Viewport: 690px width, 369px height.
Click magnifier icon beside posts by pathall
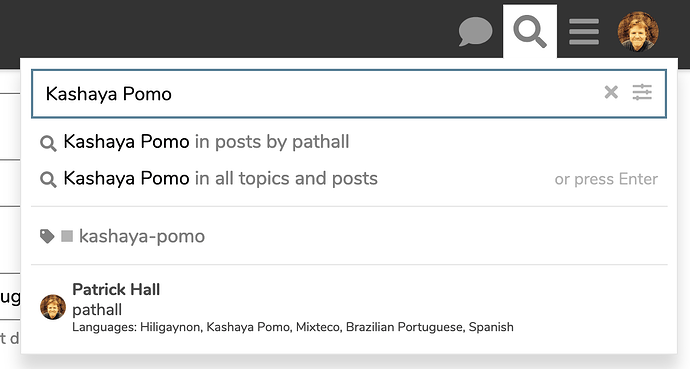[48, 143]
